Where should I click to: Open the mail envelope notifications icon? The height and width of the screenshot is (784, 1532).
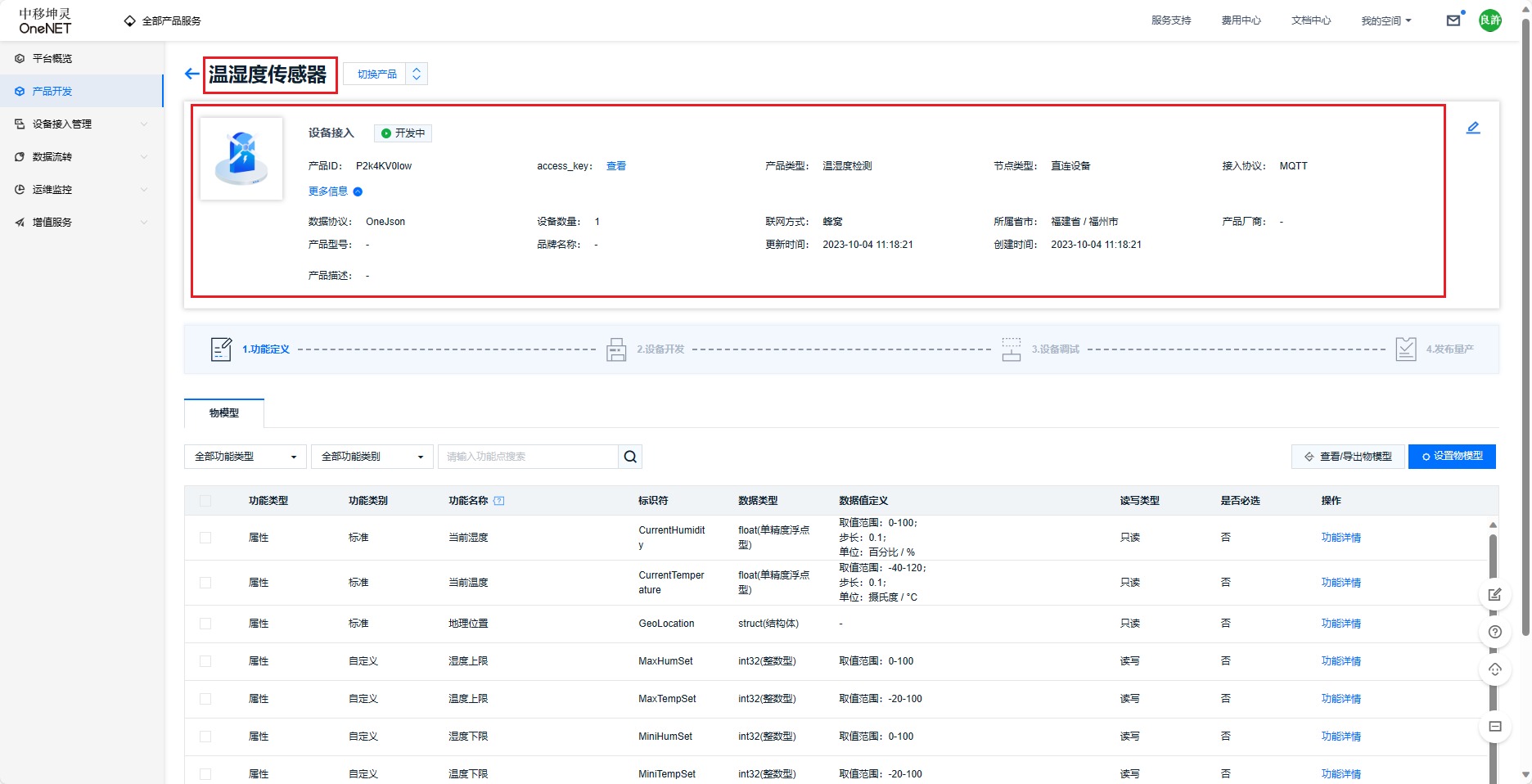(x=1453, y=20)
